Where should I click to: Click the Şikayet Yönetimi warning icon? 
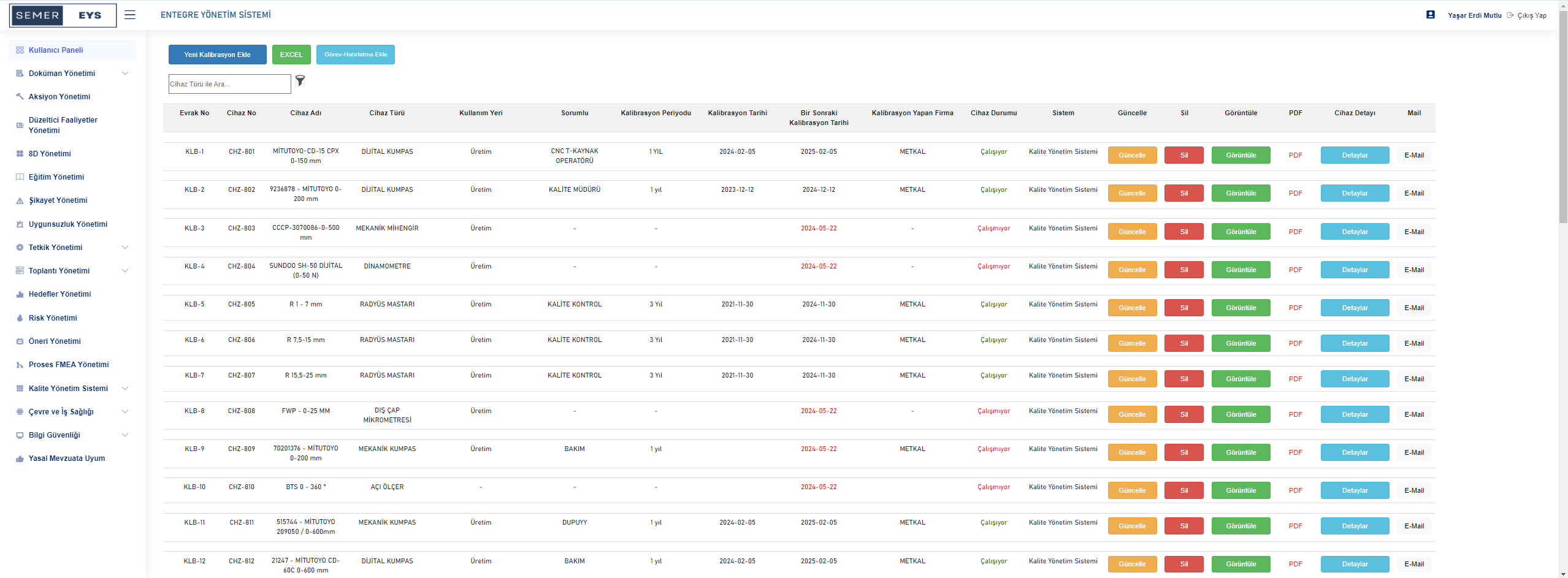coord(20,200)
